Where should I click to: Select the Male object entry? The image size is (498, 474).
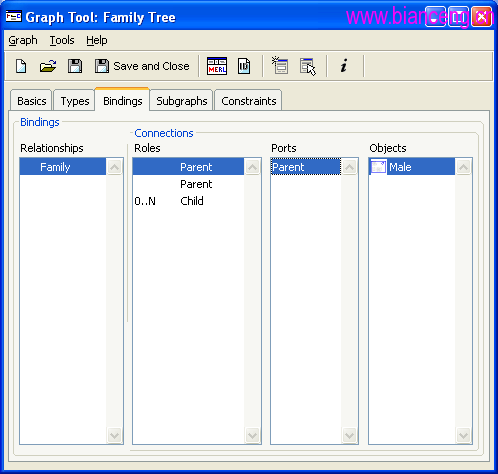(412, 167)
